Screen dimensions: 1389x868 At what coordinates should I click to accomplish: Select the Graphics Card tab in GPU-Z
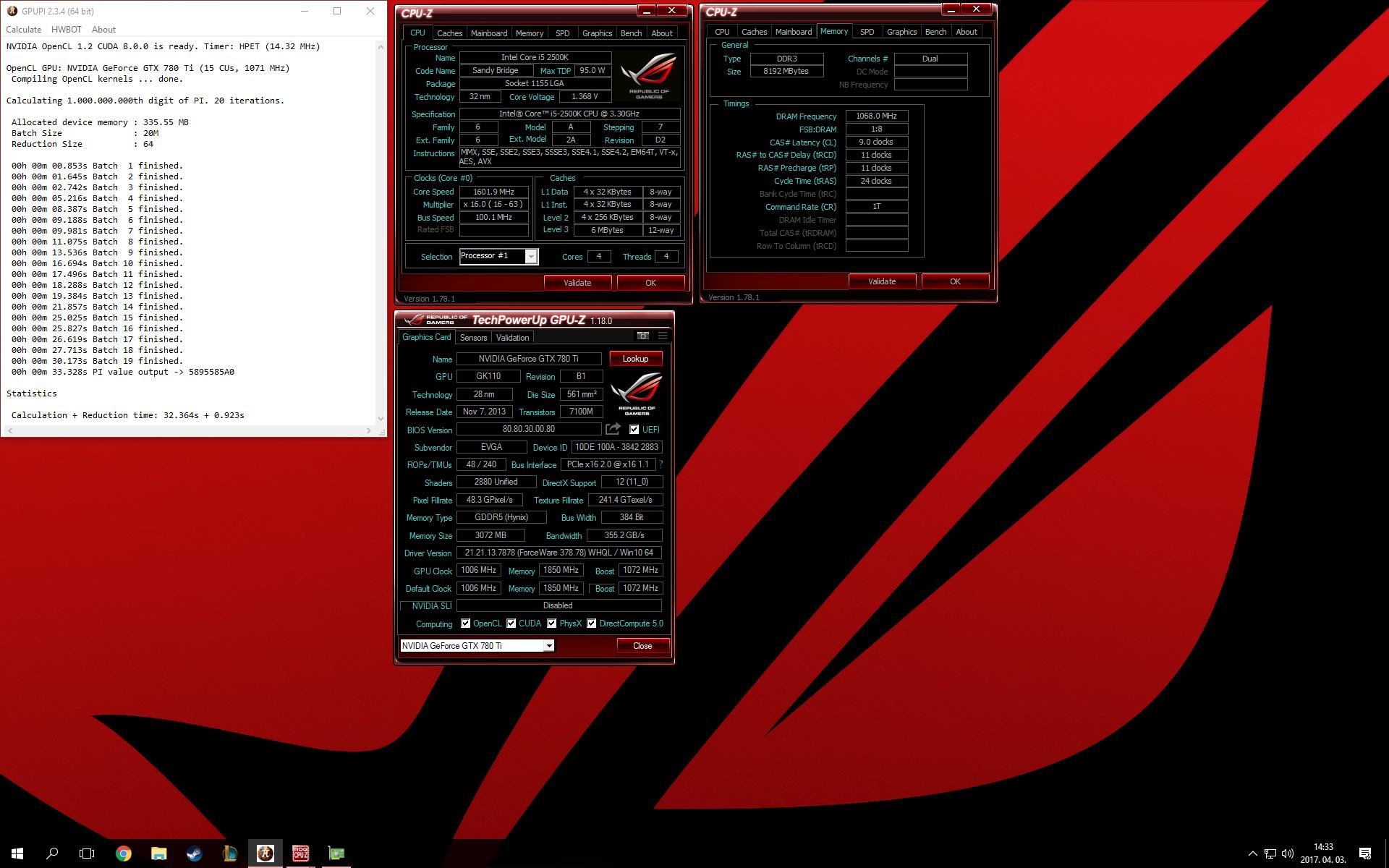click(x=427, y=337)
